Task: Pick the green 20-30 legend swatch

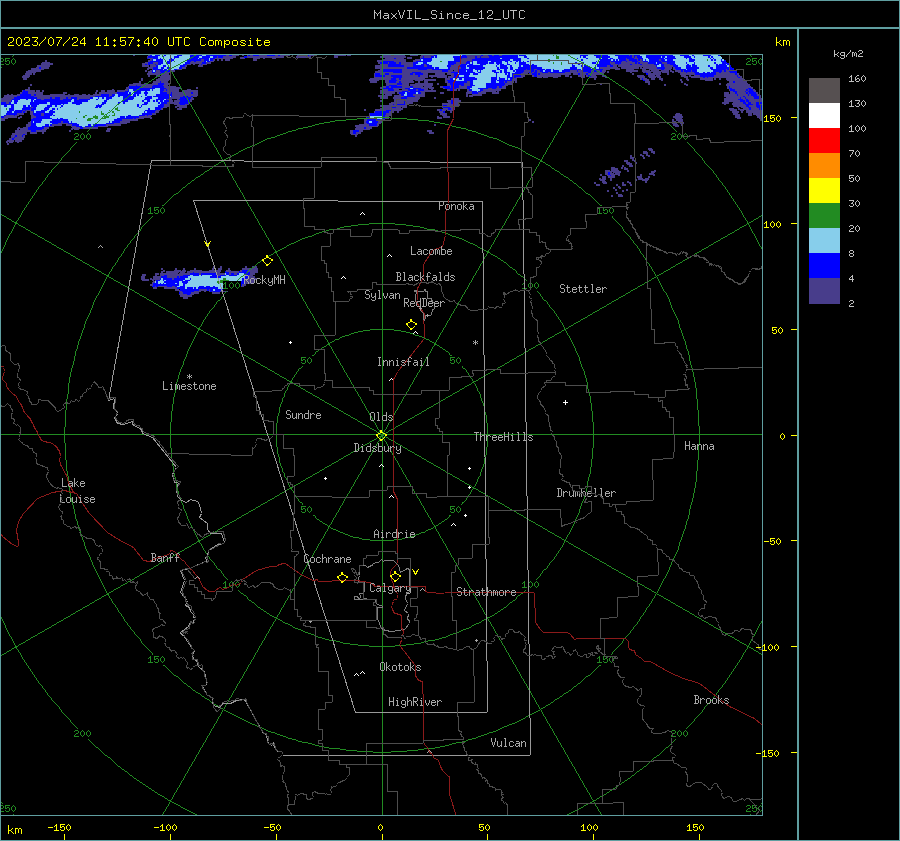Action: (824, 215)
